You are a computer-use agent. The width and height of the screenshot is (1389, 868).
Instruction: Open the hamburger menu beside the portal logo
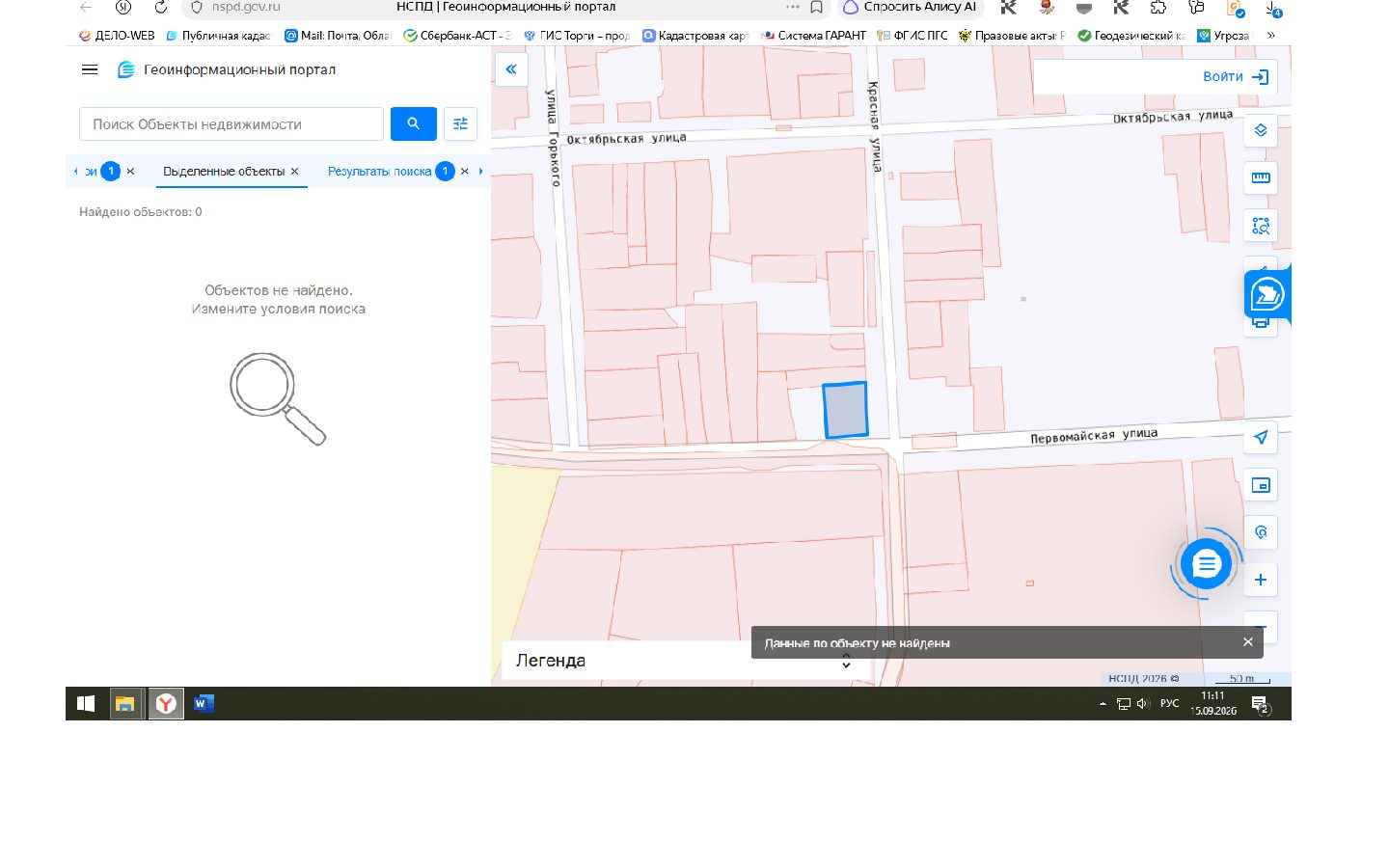tap(90, 69)
